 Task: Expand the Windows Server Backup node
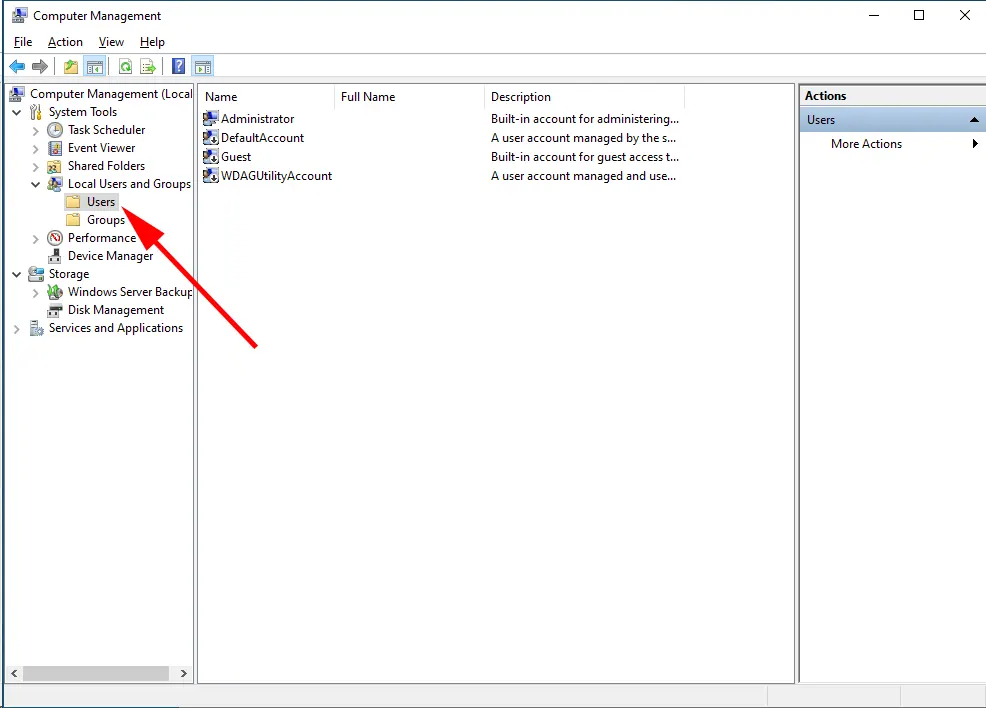click(x=36, y=293)
